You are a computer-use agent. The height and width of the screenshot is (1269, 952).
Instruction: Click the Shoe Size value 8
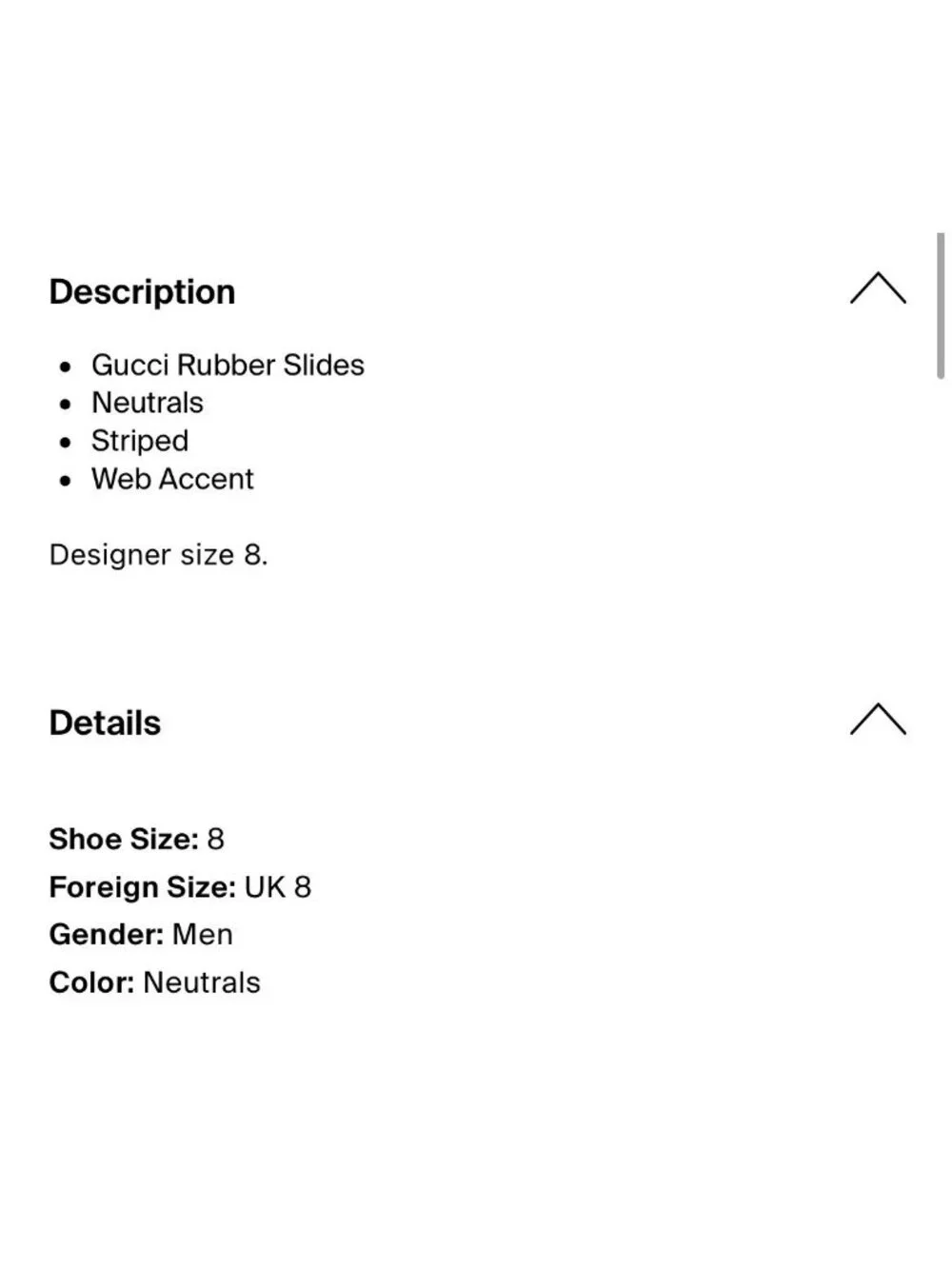[216, 839]
